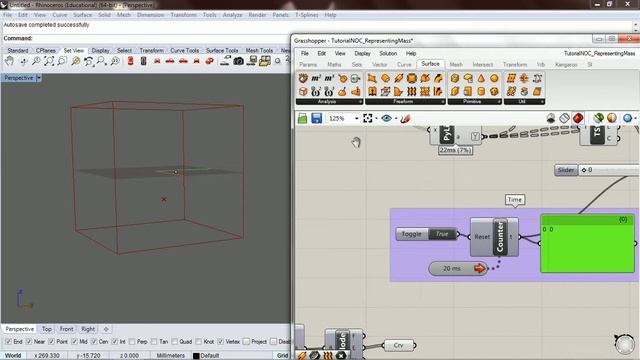Viewport: 640px width, 360px height.
Task: Click the Counter component Reset input
Action: pyautogui.click(x=482, y=237)
